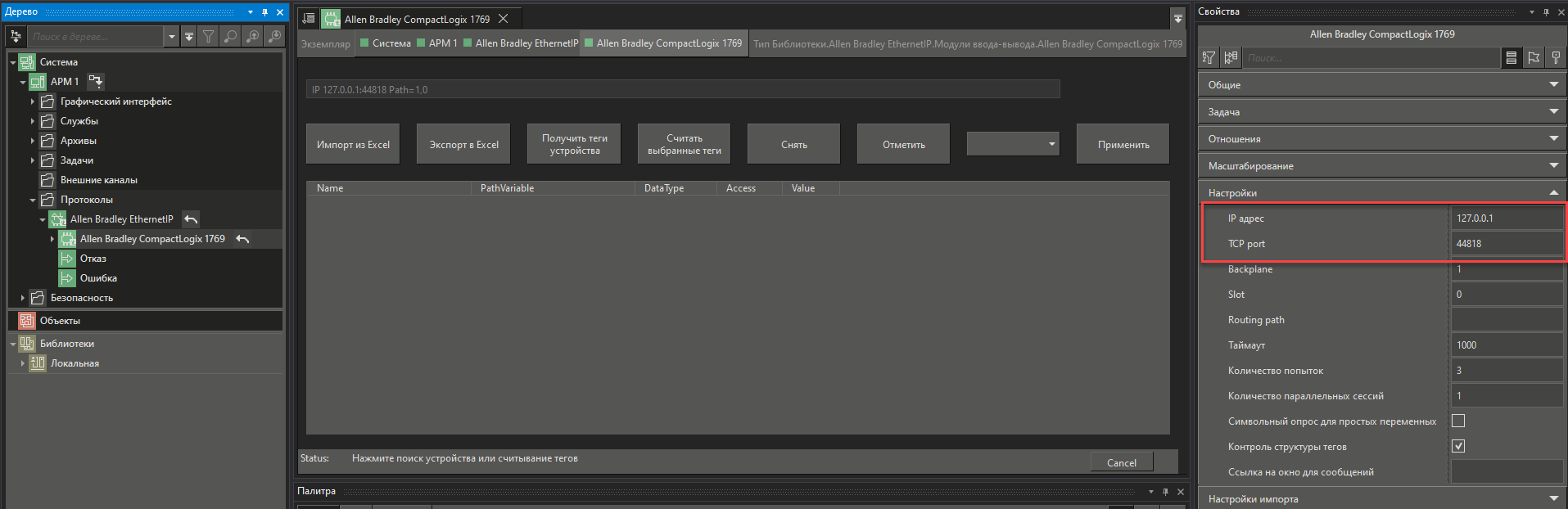Image resolution: width=1568 pixels, height=509 pixels.
Task: Collapse the Протоколы folder
Action: click(33, 200)
